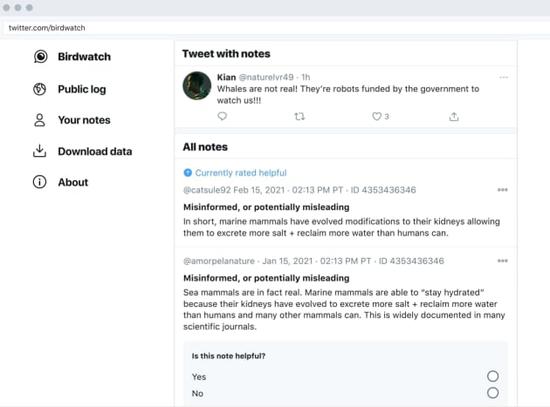Open Public log globe icon

(40, 89)
